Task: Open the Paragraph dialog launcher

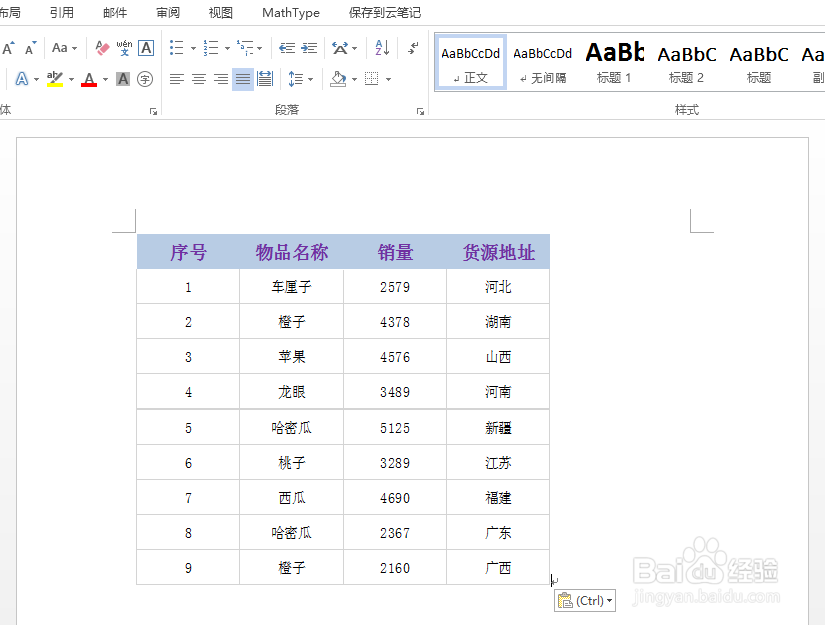Action: click(420, 111)
